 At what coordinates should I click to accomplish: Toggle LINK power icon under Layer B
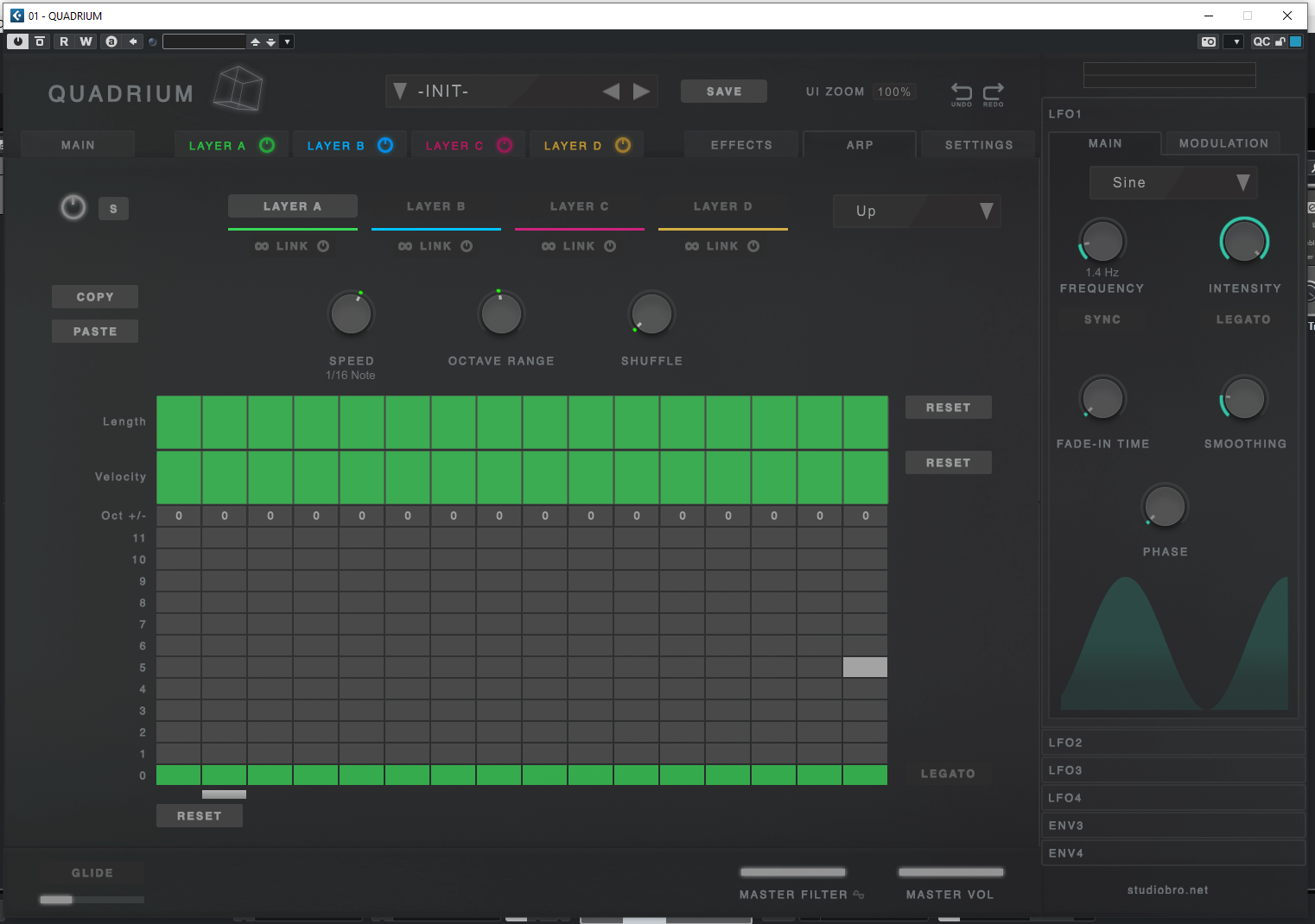(x=467, y=246)
